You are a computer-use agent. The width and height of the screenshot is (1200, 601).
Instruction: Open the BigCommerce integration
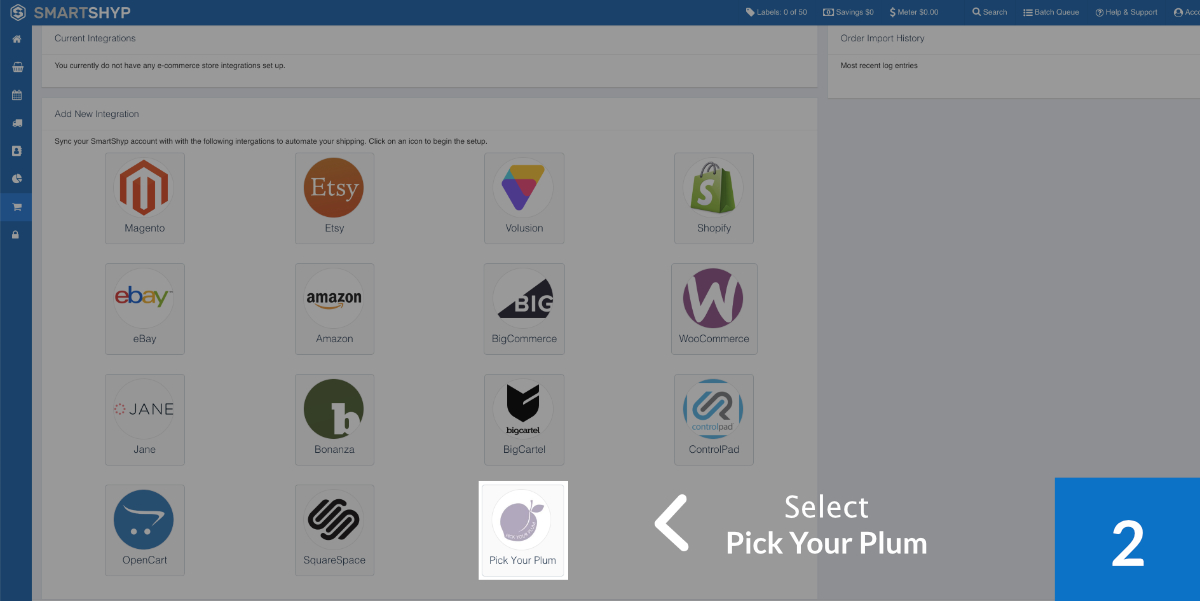pos(524,308)
